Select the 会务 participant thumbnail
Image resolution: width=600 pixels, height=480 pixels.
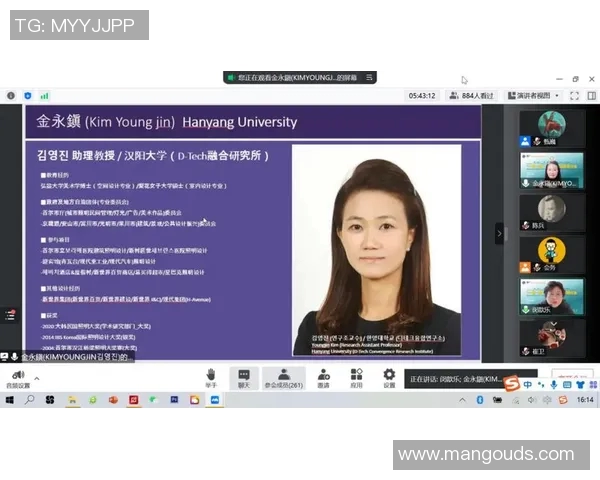pos(552,255)
